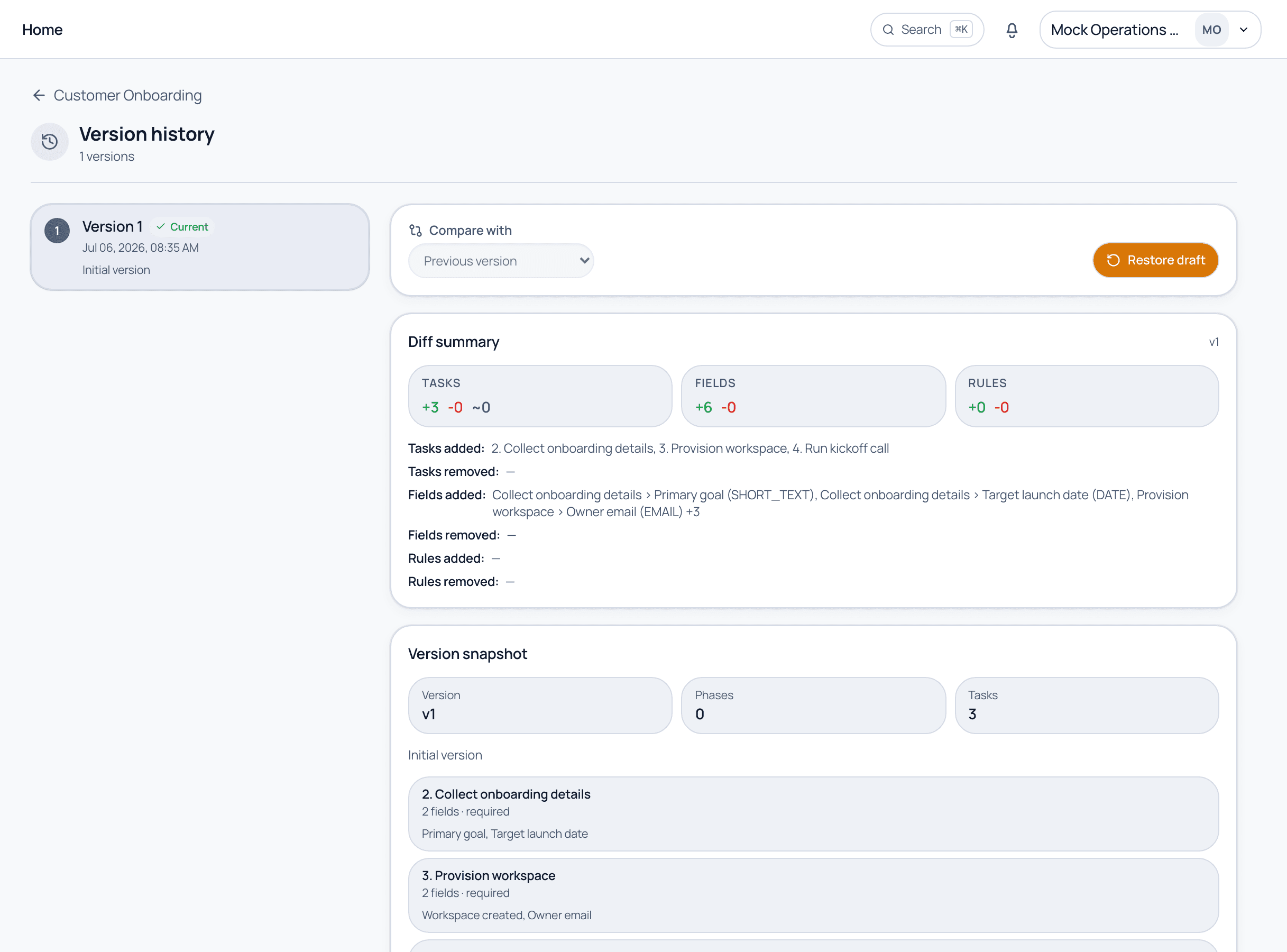Click the 'Rules removed:' label
This screenshot has width=1287, height=952.
point(453,582)
